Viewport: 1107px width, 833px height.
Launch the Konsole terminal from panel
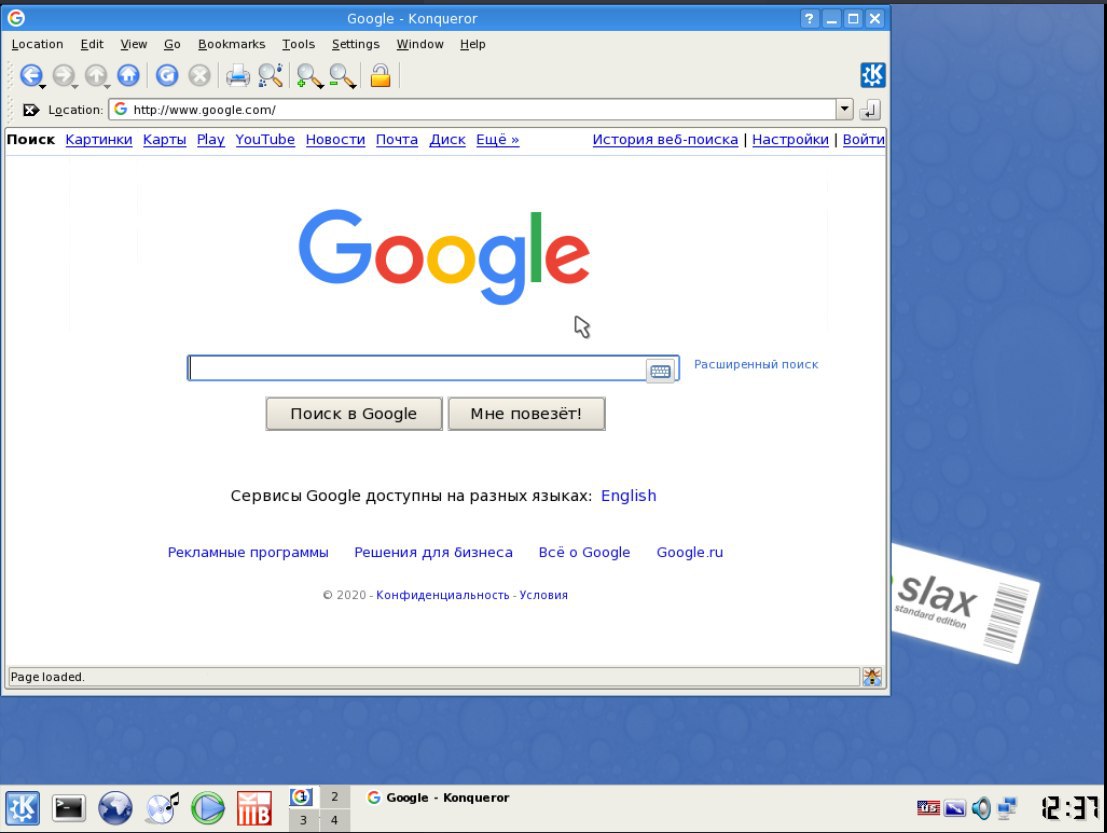(x=68, y=808)
